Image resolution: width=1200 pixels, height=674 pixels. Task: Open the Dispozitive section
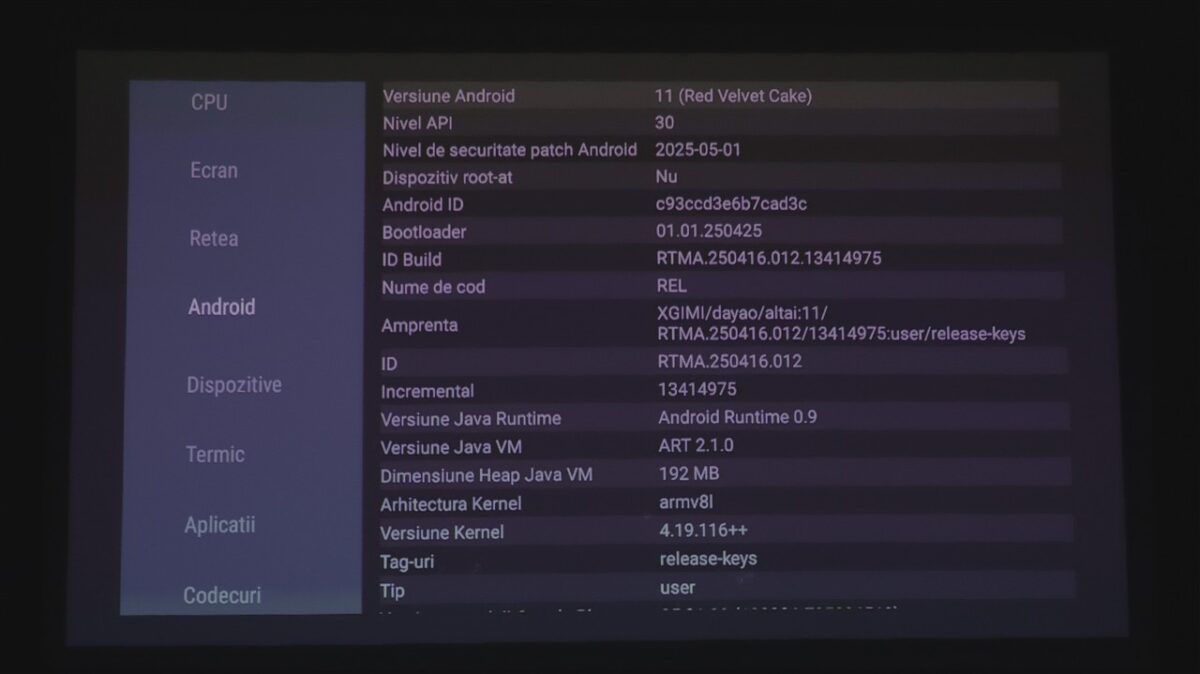pyautogui.click(x=234, y=385)
